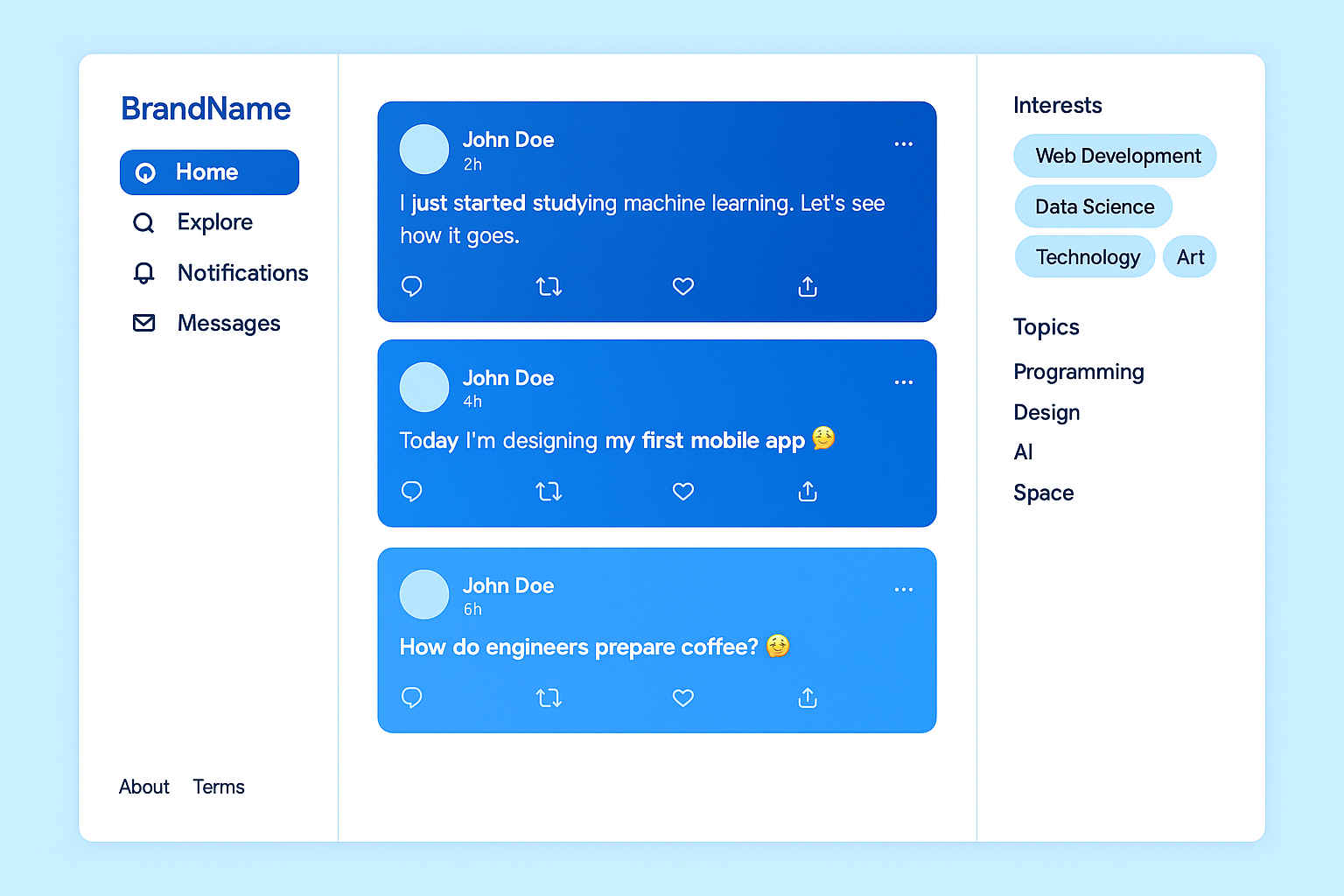
Task: Reply to the machine learning post
Action: click(411, 286)
